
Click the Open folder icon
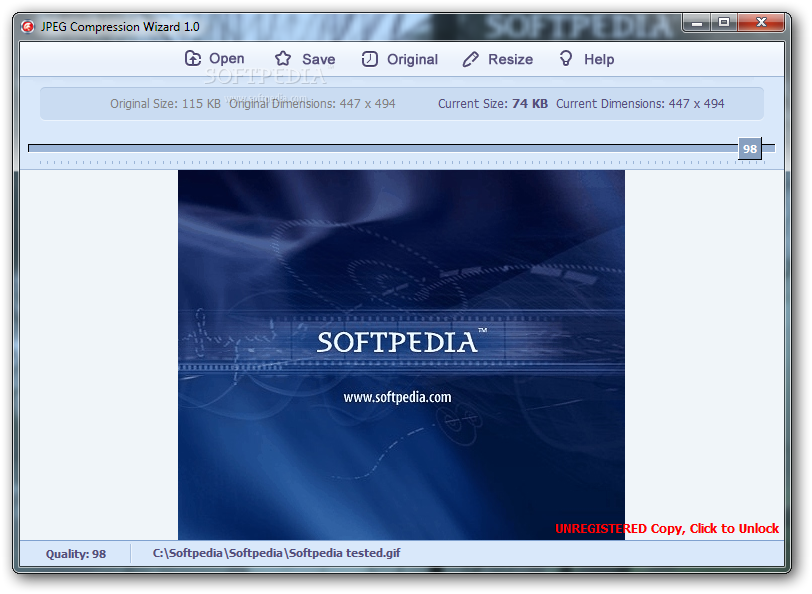(x=193, y=58)
